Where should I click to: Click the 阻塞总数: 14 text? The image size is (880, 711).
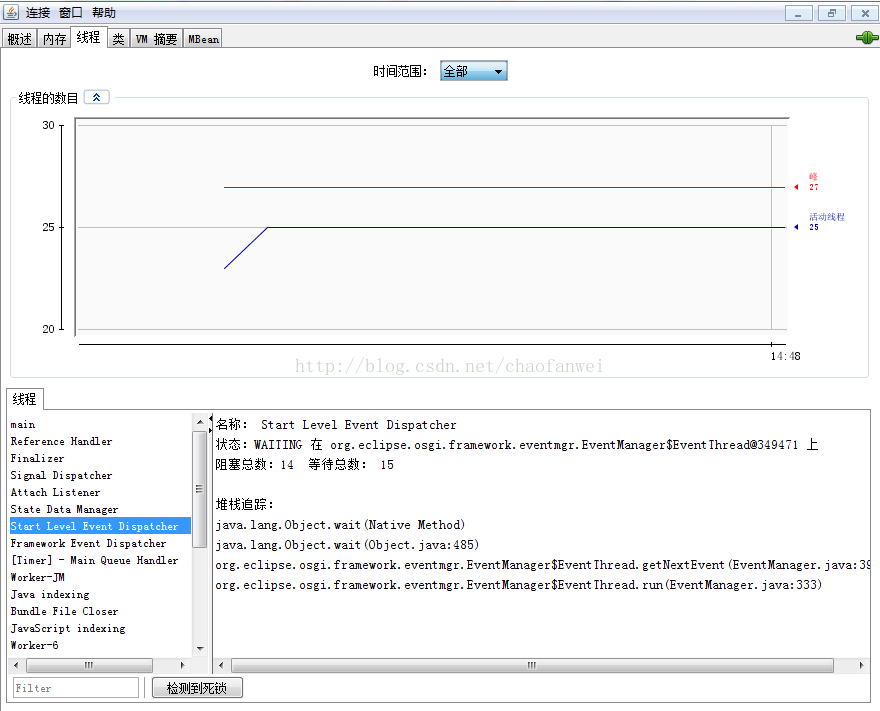(x=255, y=465)
